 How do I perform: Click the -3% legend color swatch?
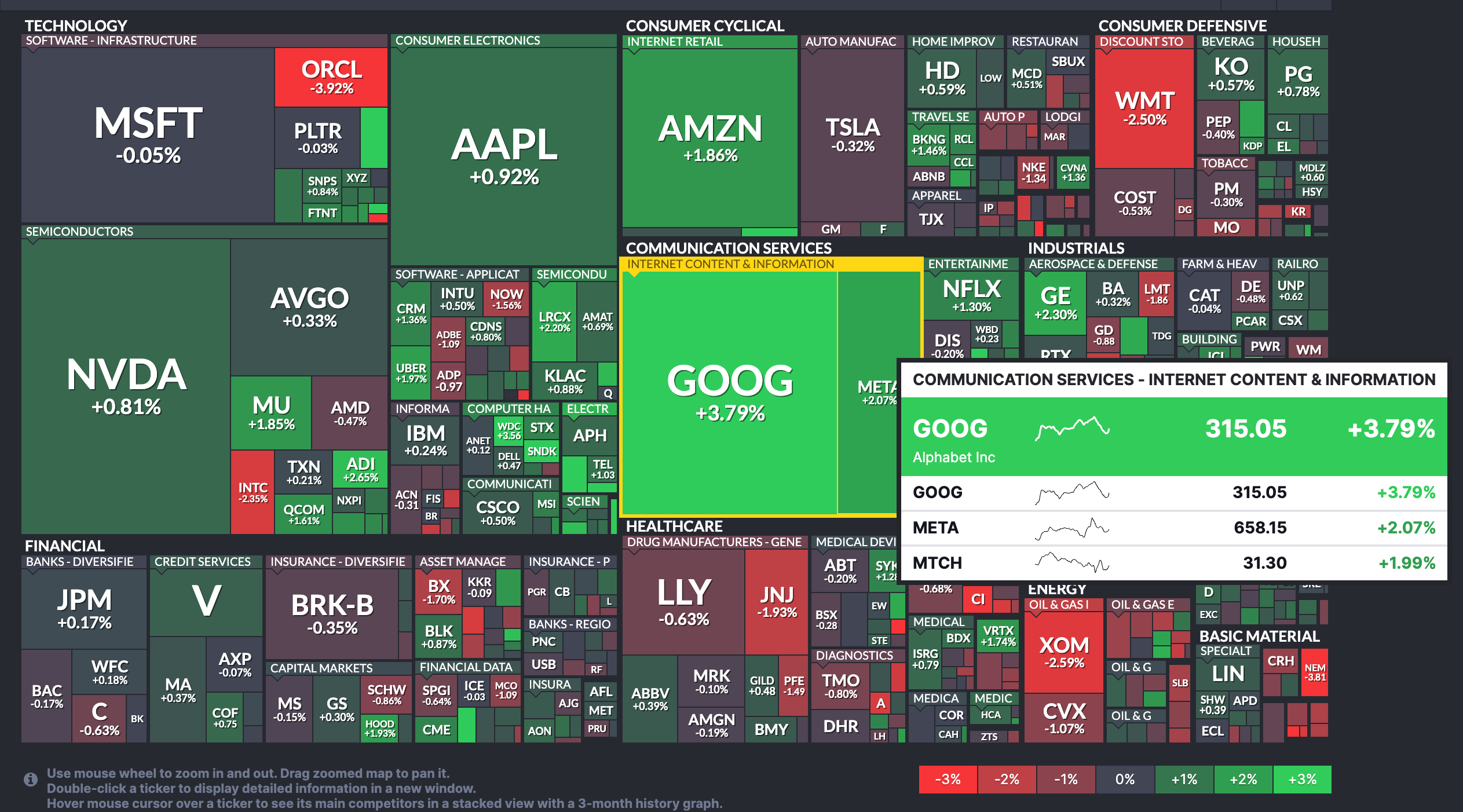948,780
